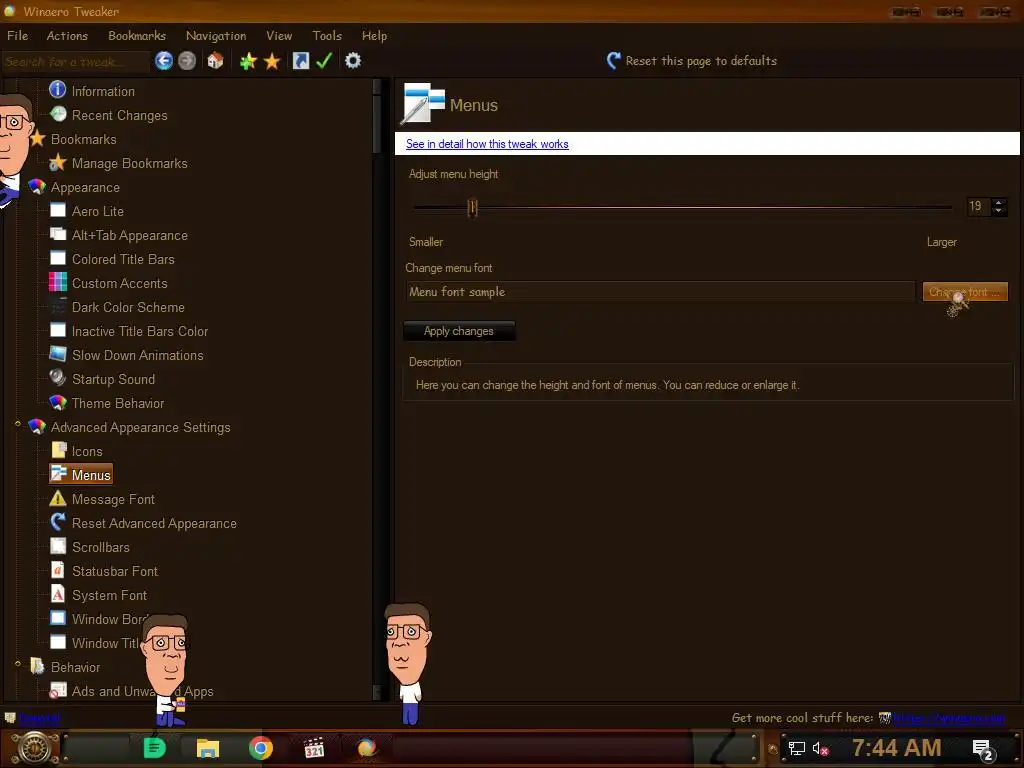Click the System Font letter A icon
1024x768 pixels.
point(58,594)
